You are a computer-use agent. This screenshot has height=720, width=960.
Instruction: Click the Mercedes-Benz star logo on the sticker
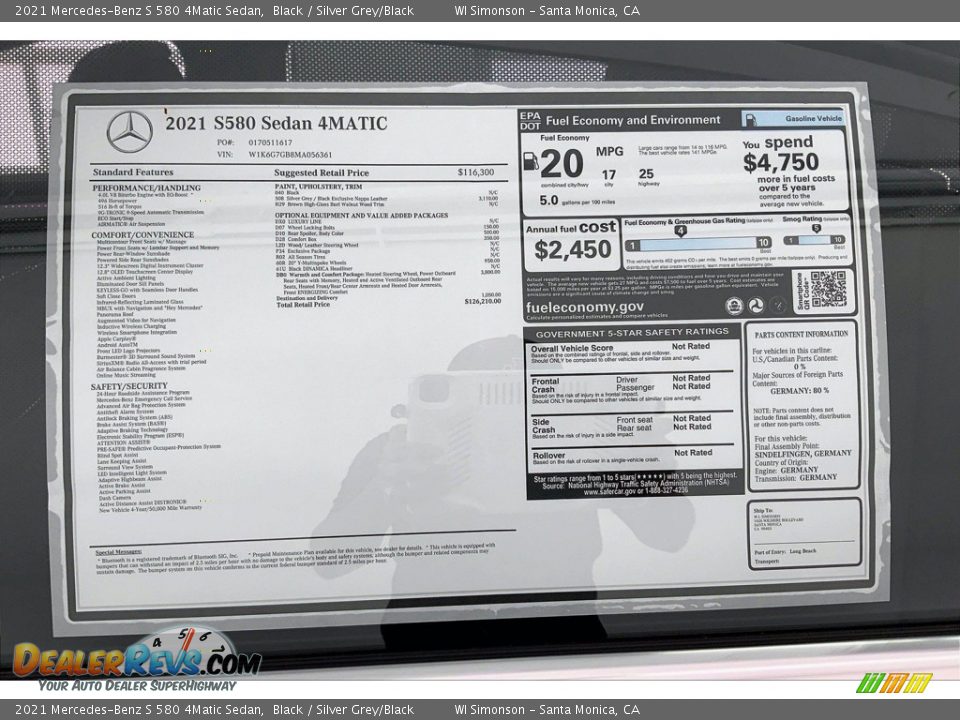pos(130,132)
